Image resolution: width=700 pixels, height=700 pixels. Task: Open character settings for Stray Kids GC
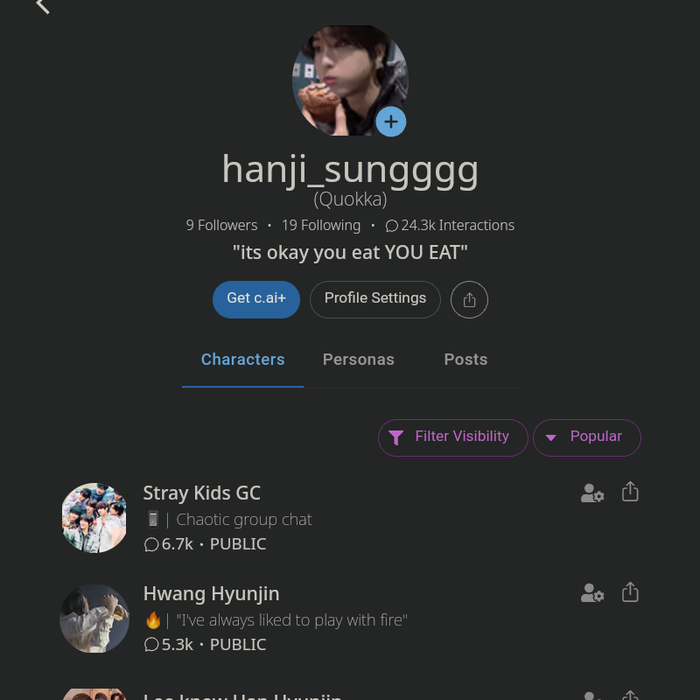coord(592,493)
